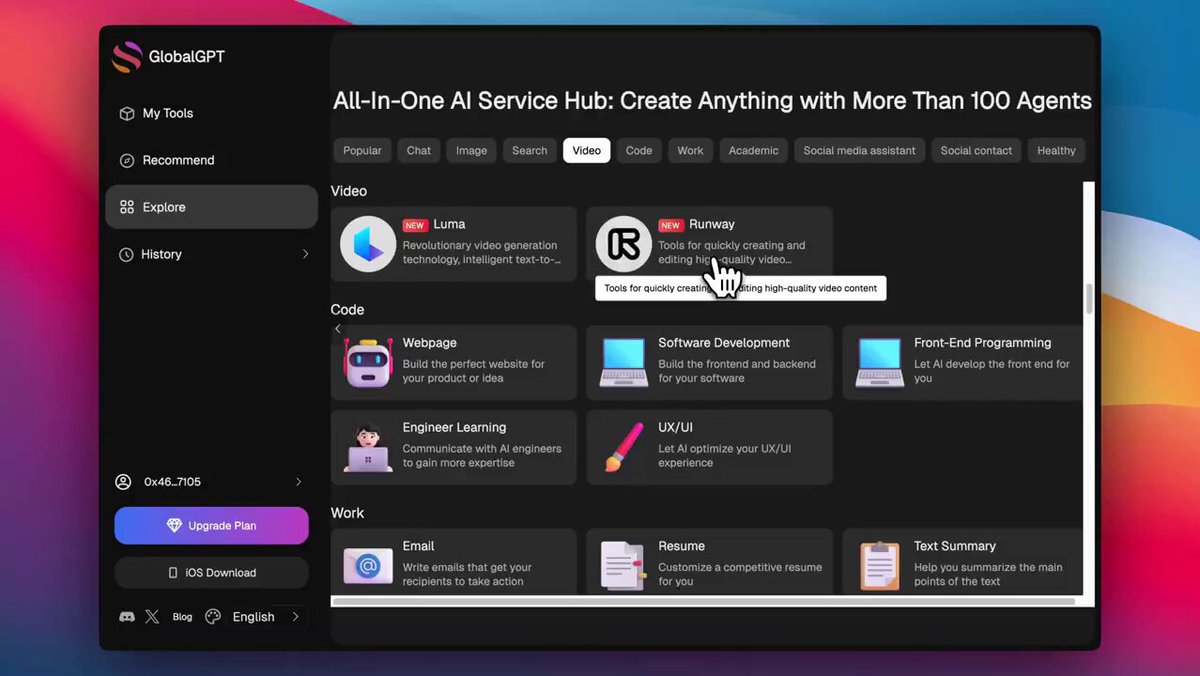
Task: Select the Explore grid icon
Action: click(127, 208)
